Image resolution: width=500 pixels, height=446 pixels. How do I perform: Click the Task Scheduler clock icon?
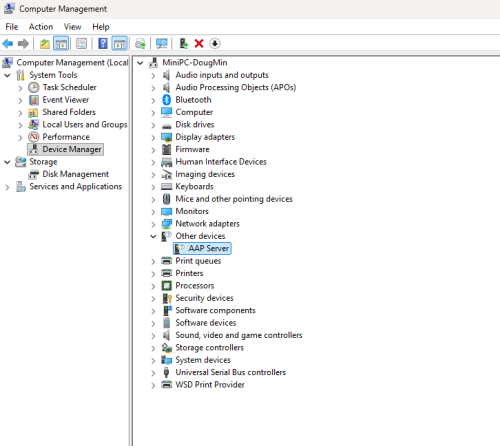point(33,87)
